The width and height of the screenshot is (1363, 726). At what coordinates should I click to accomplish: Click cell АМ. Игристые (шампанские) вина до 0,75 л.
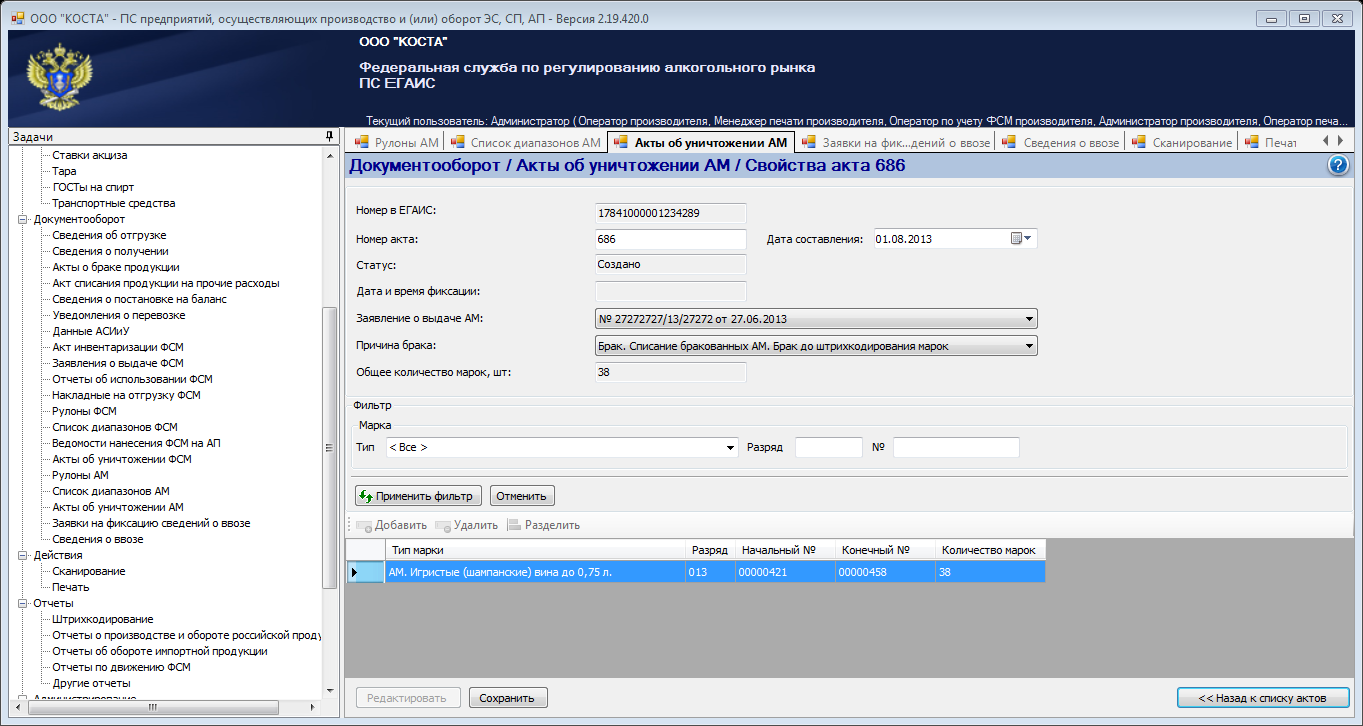(535, 572)
